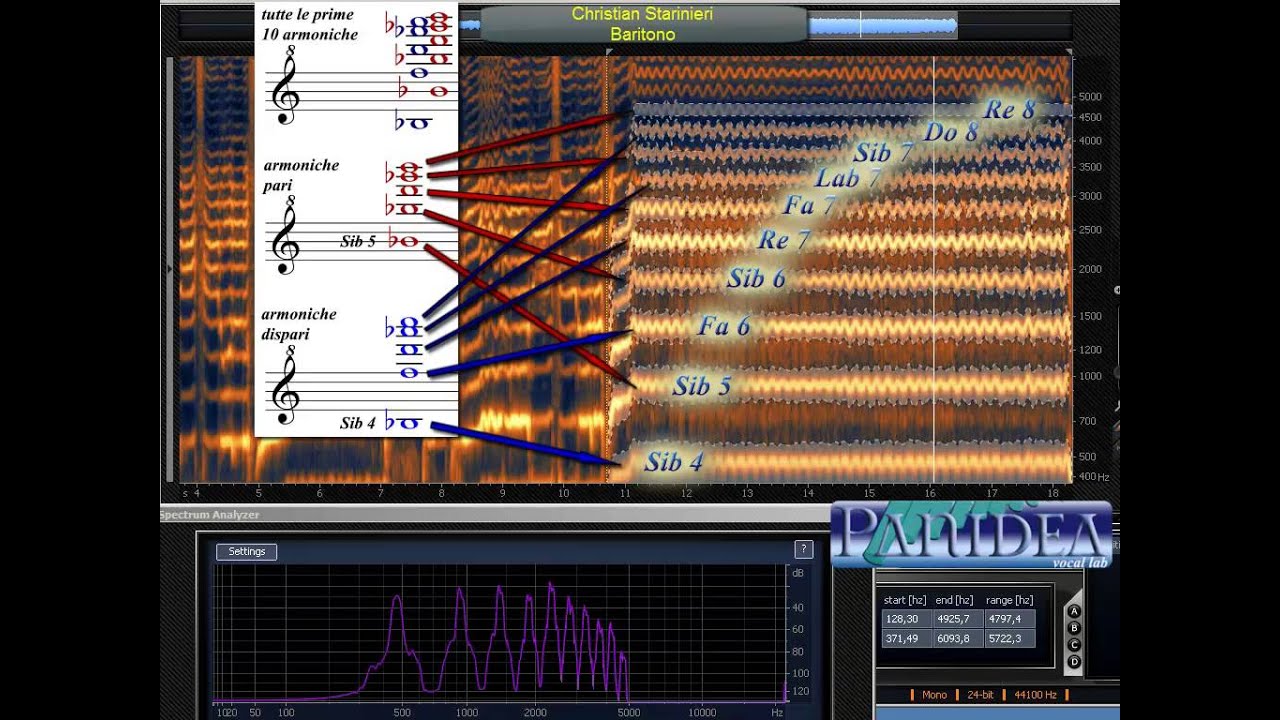The image size is (1280, 720).
Task: Click the Spectrum Analyzer panel title
Action: pos(210,515)
